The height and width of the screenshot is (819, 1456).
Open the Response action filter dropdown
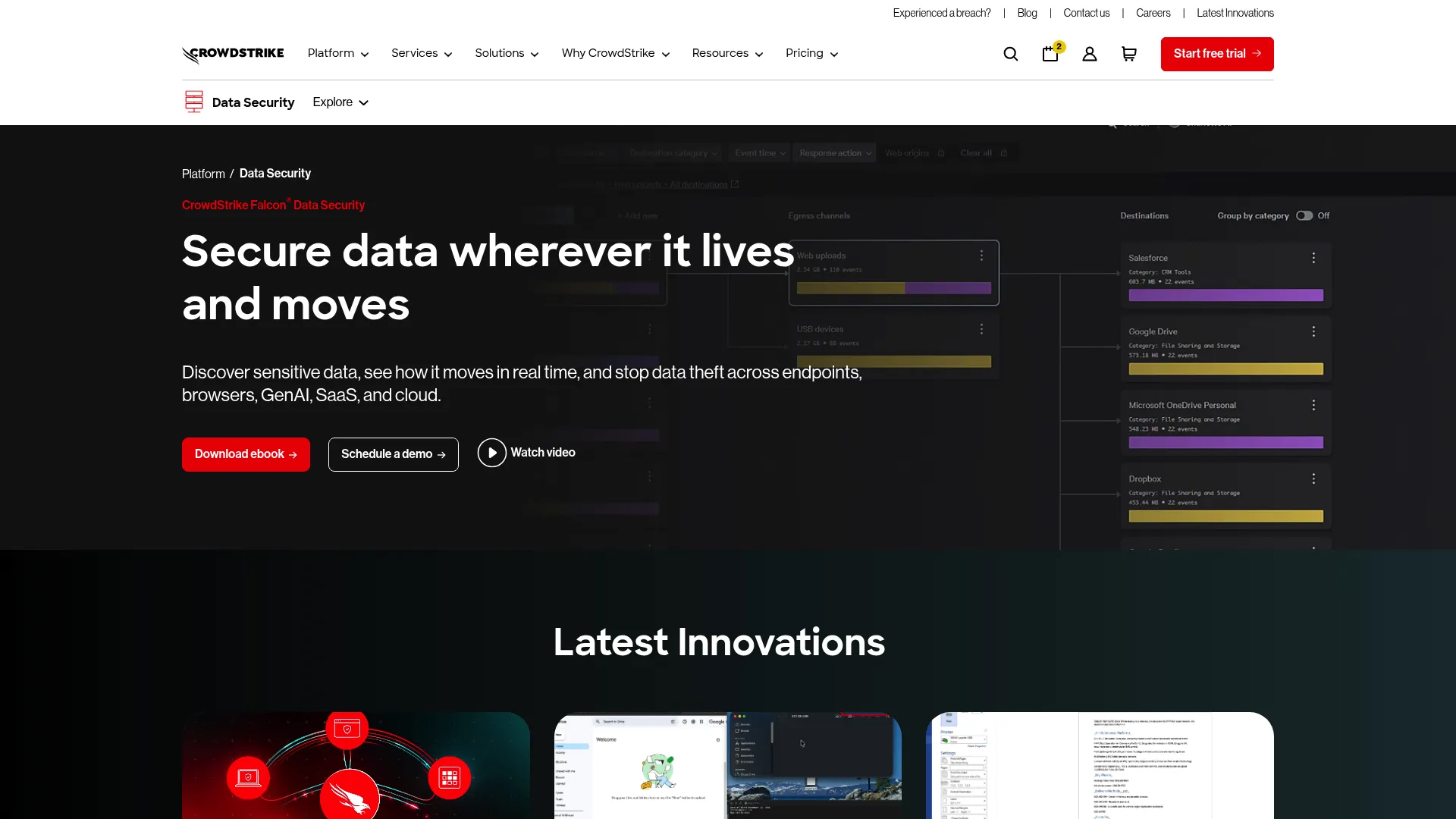[x=834, y=153]
